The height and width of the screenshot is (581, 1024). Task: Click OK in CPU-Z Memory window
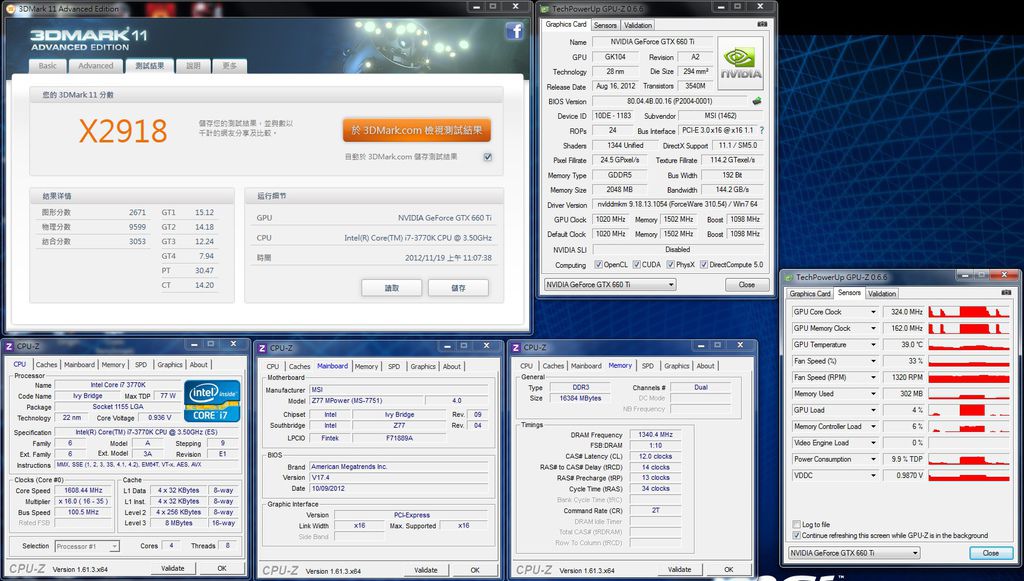729,570
